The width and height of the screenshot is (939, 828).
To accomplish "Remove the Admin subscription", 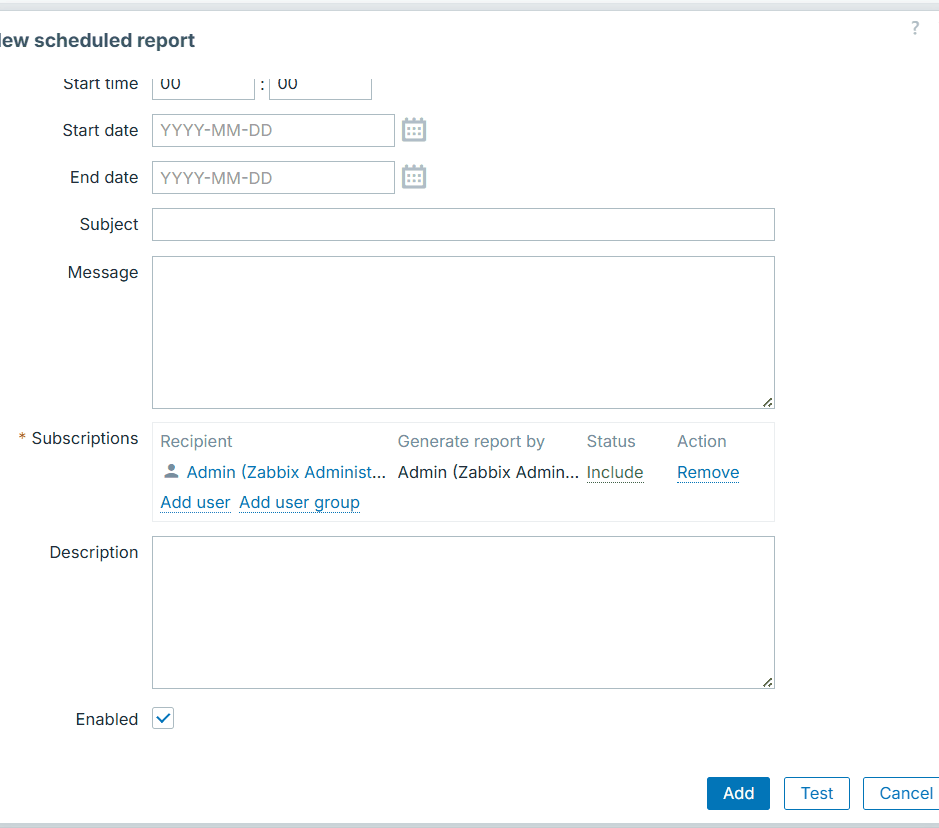I will (x=708, y=472).
